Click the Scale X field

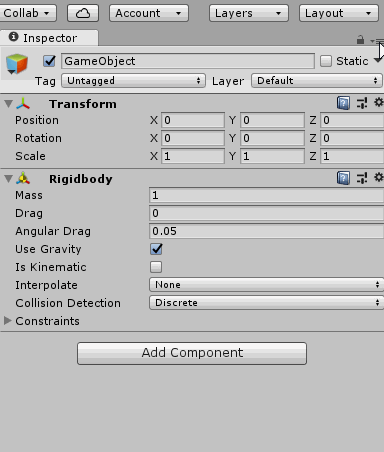click(193, 156)
